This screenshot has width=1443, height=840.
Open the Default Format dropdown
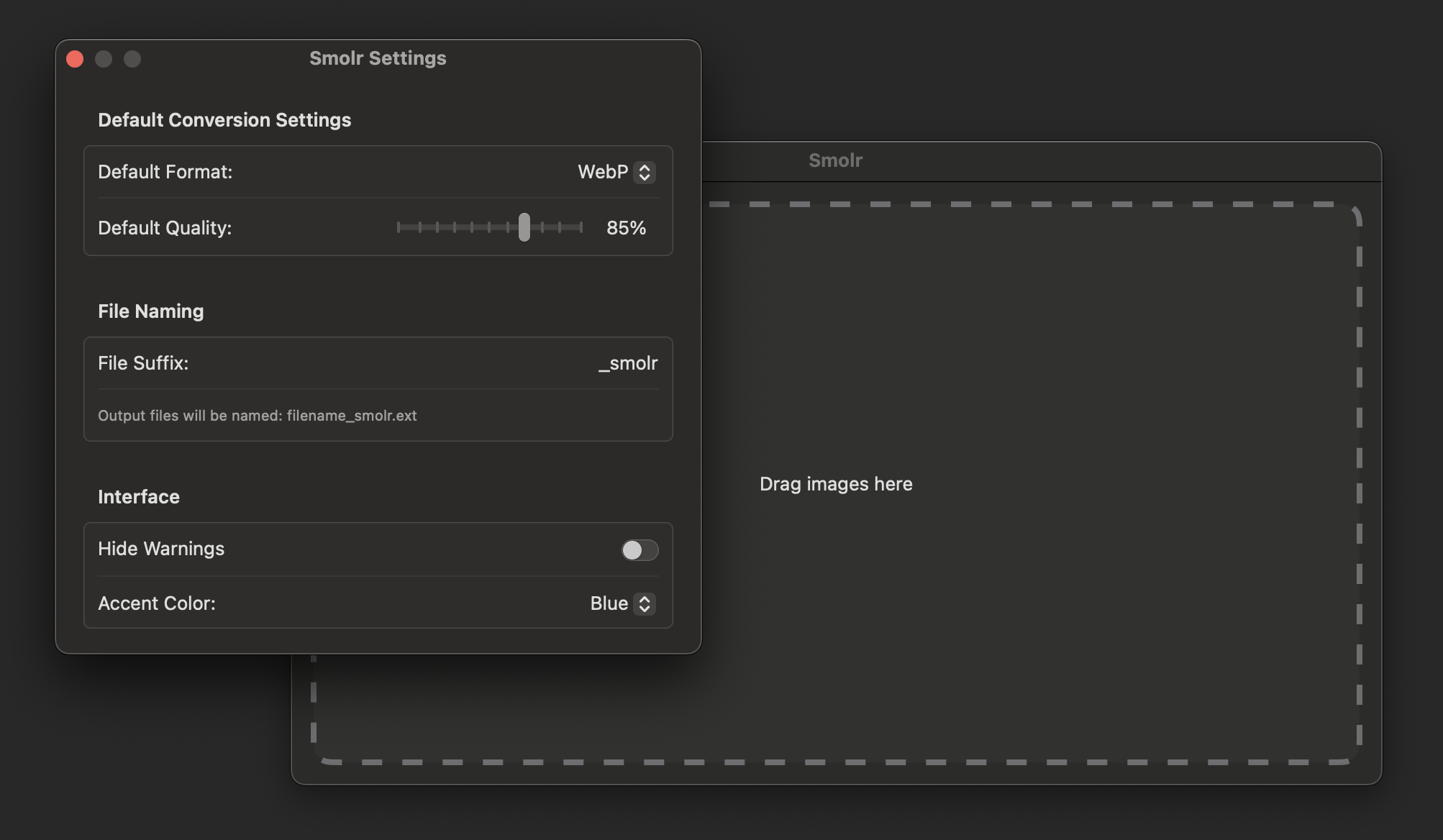[615, 173]
